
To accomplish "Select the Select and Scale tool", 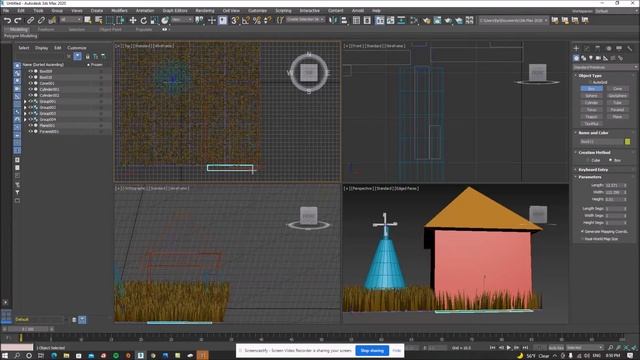I will pos(154,20).
